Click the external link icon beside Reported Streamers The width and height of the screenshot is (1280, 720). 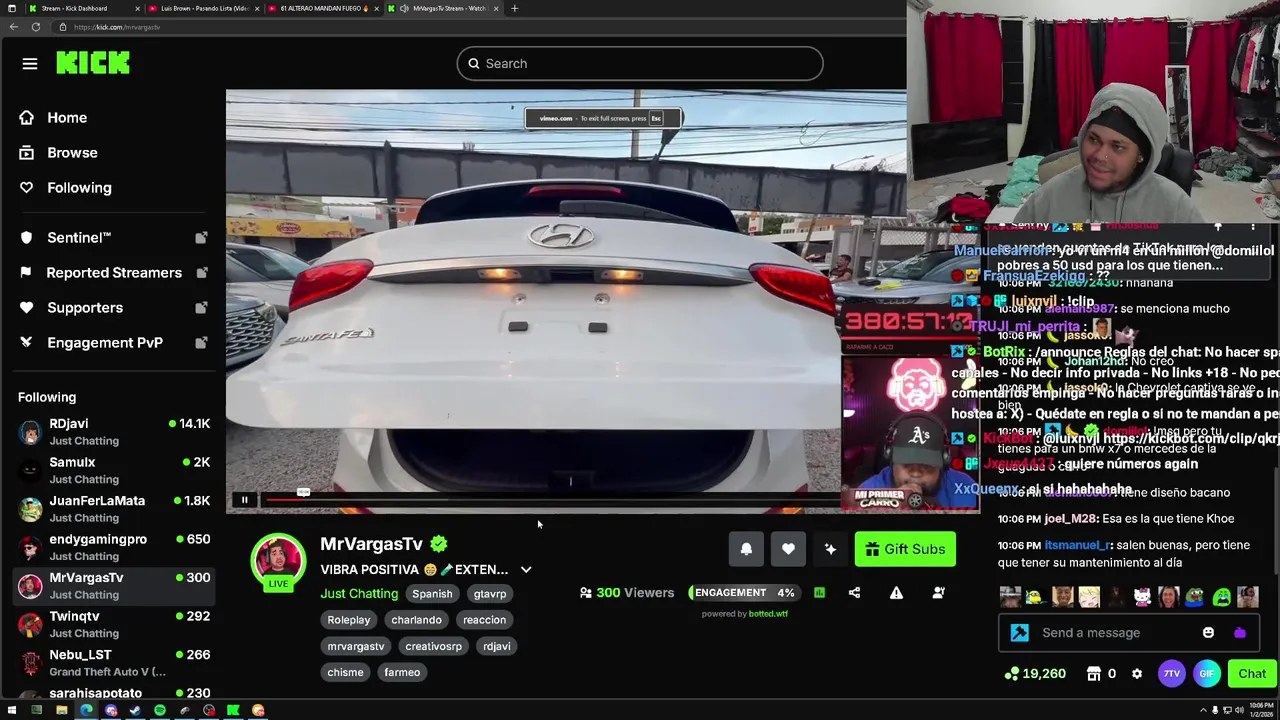(201, 273)
